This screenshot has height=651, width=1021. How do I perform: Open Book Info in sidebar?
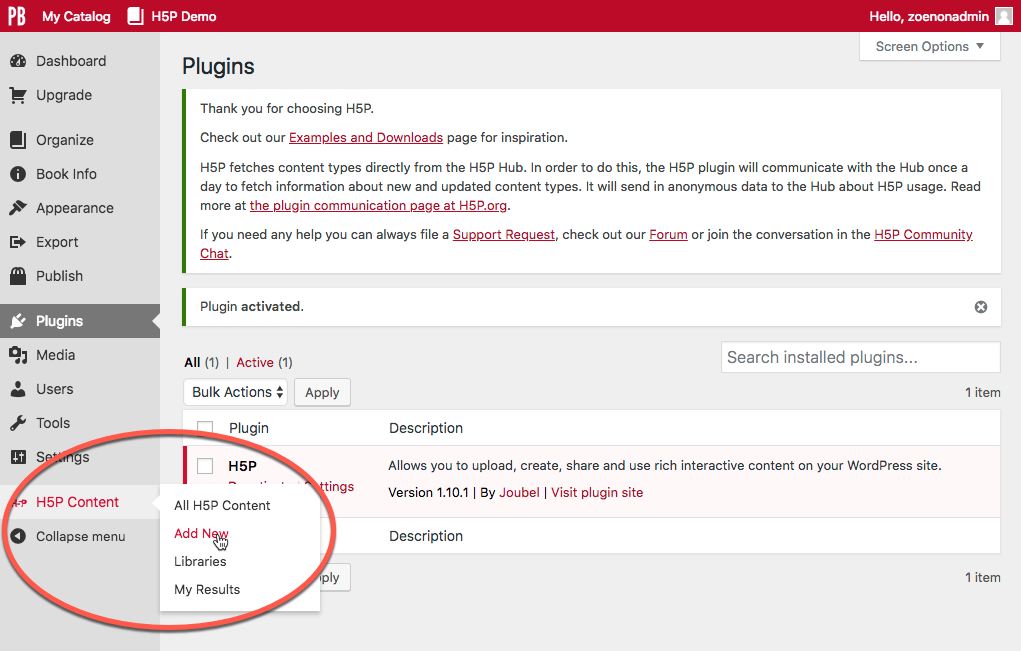click(x=66, y=174)
